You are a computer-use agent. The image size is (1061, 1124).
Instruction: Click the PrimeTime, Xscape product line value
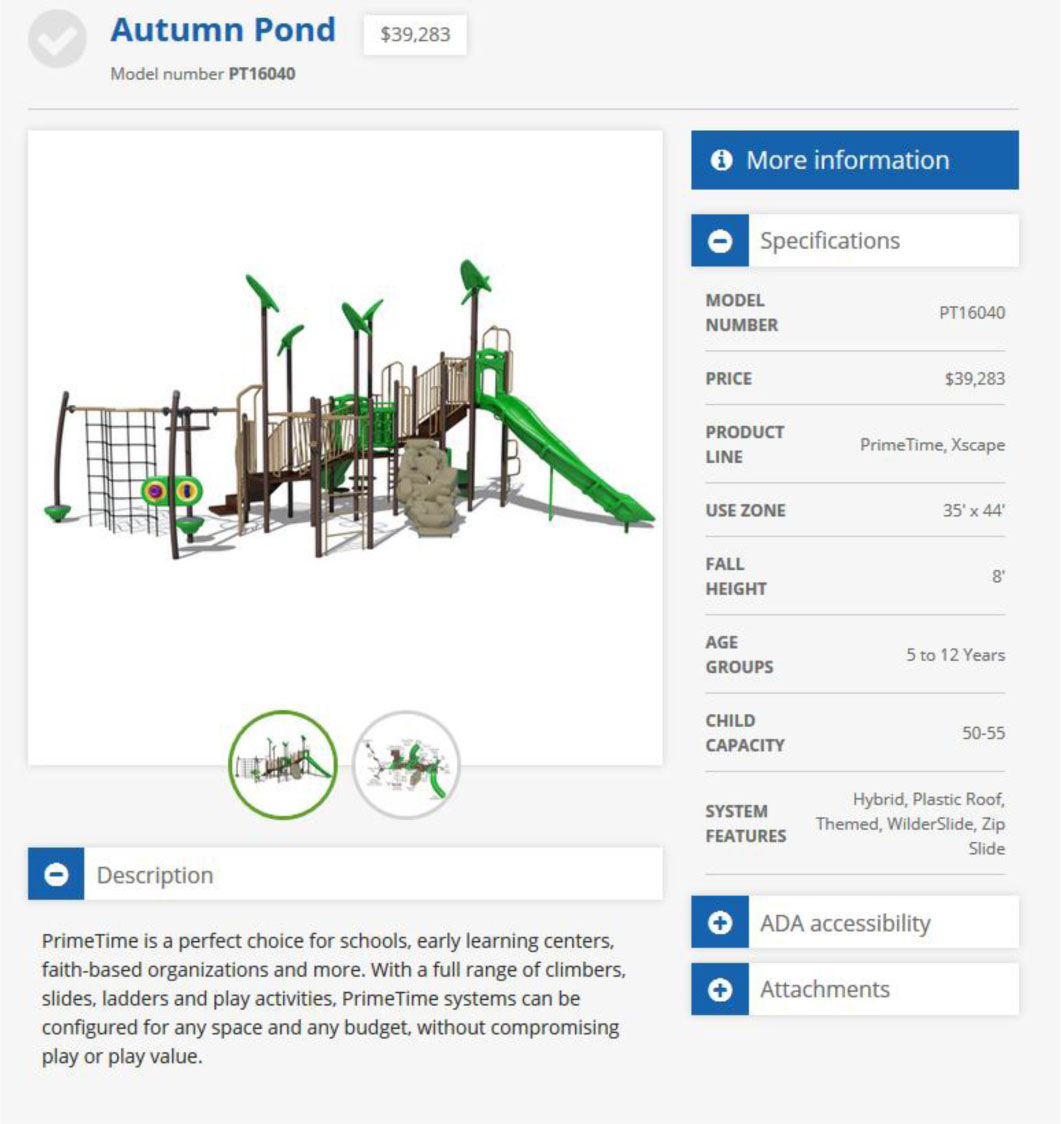[x=932, y=445]
